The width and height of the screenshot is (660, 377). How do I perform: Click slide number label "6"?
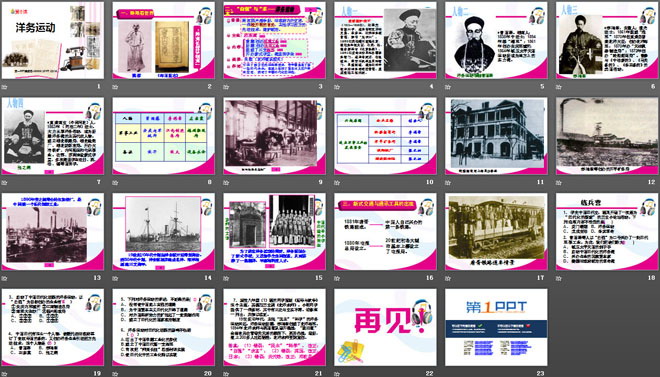coord(653,87)
